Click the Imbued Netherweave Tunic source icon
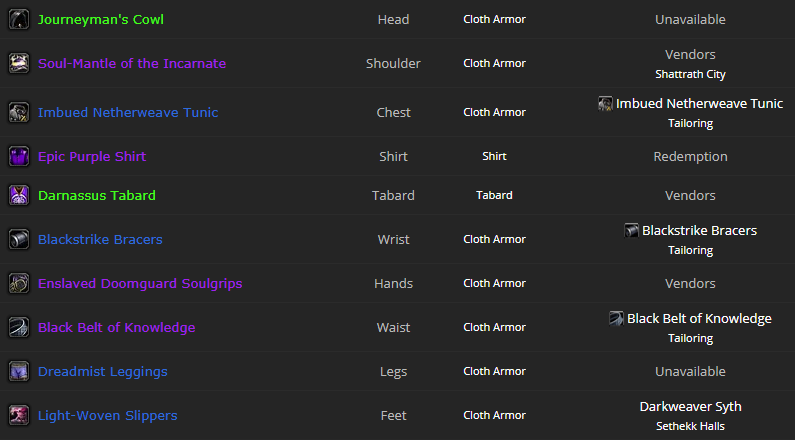The height and width of the screenshot is (440, 795). click(x=605, y=104)
